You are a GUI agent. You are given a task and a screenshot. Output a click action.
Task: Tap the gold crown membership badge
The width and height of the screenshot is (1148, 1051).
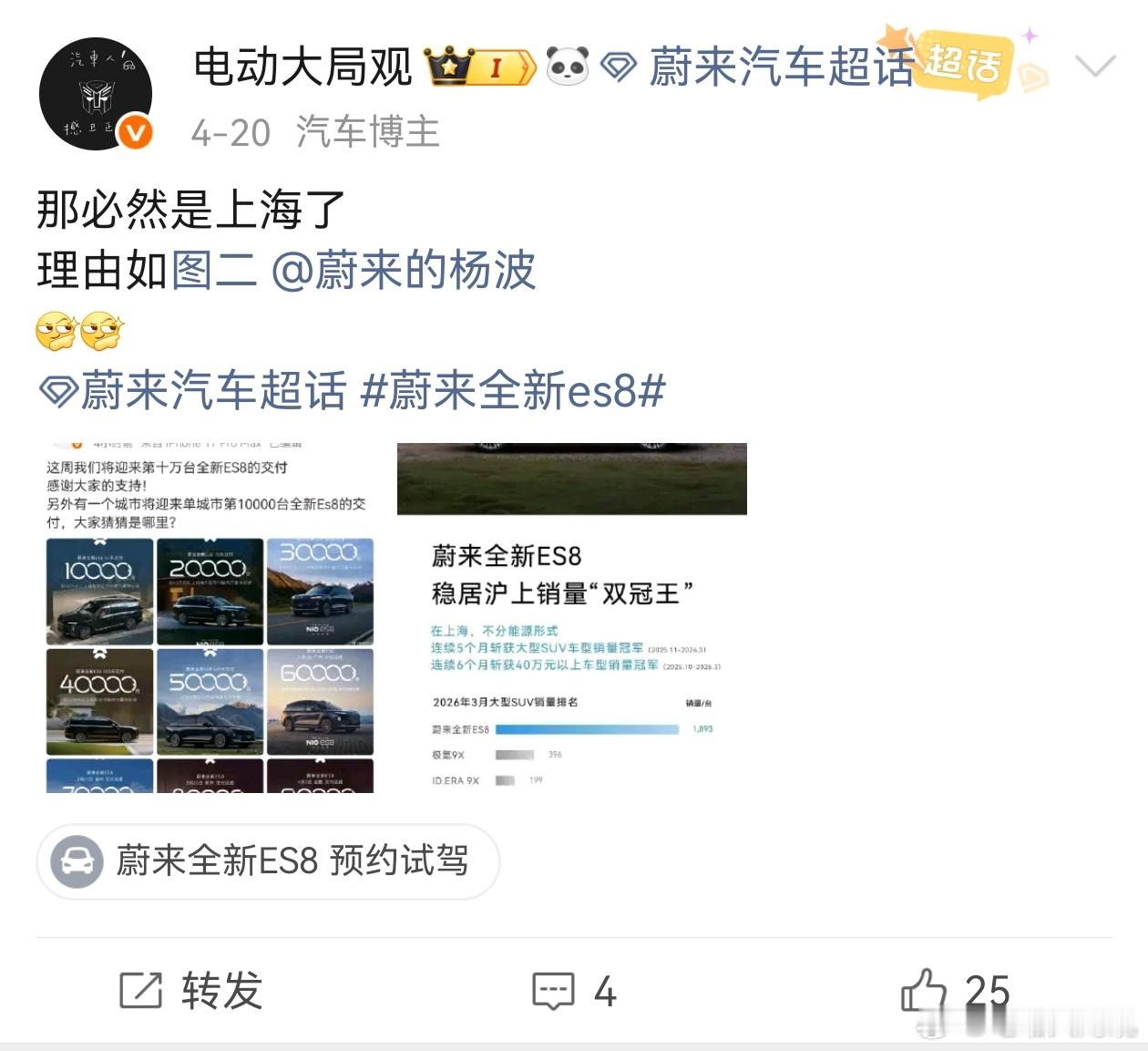(x=480, y=67)
